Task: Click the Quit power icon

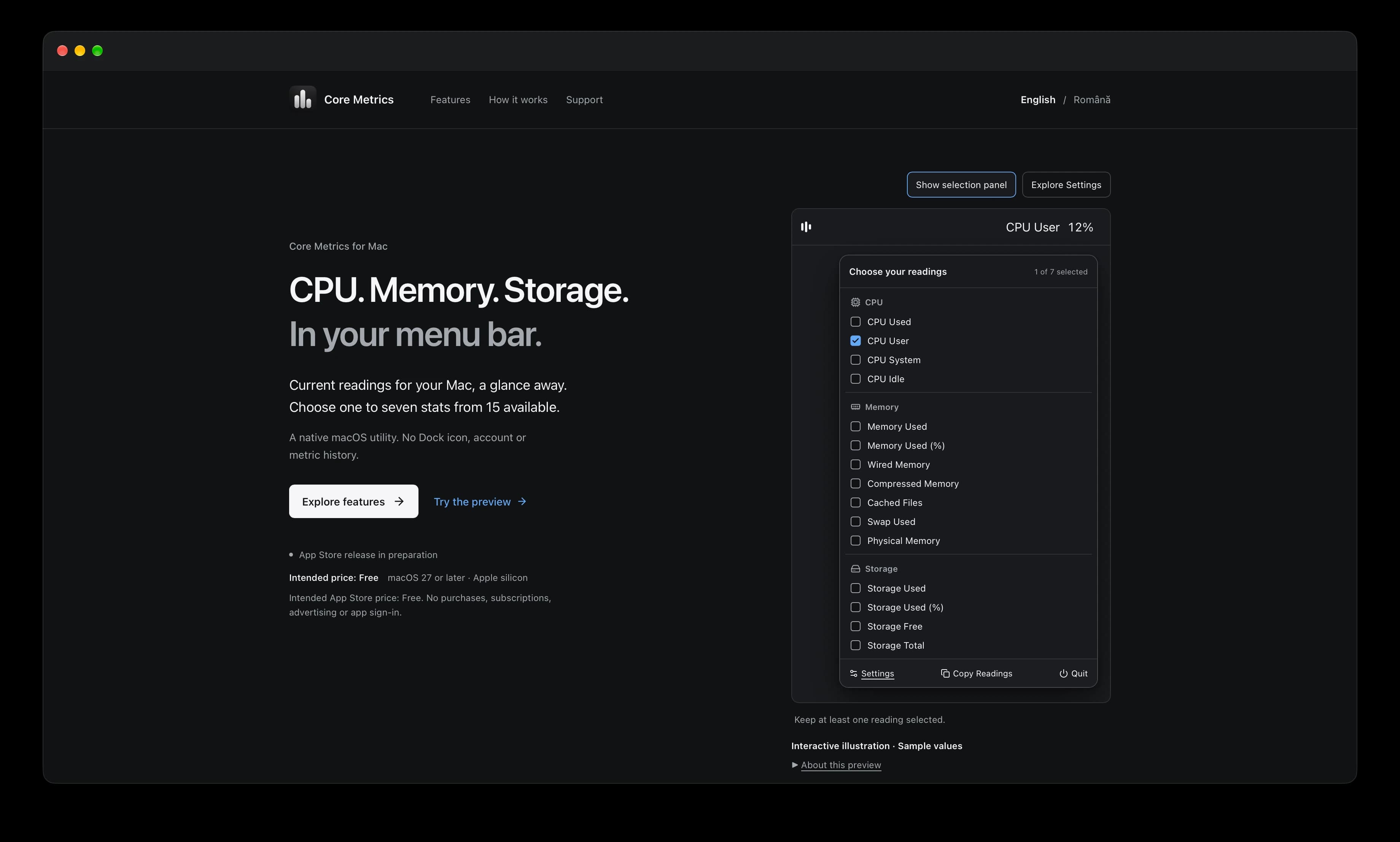Action: (x=1063, y=673)
